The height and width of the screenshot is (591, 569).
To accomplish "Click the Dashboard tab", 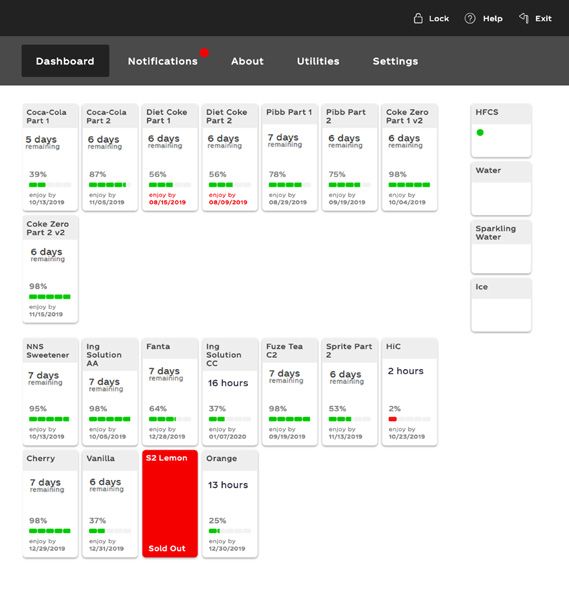I will click(x=65, y=61).
